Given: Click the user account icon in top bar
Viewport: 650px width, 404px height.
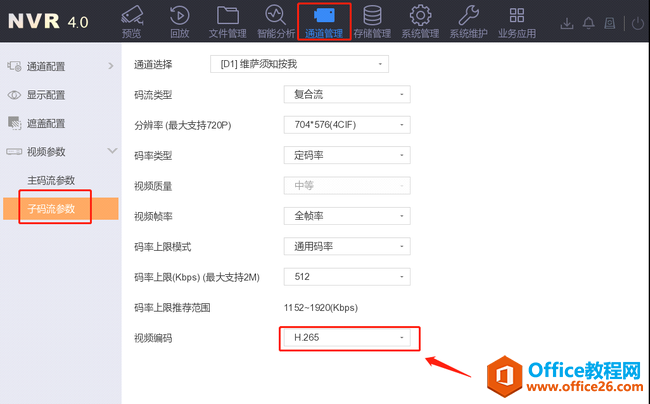Looking at the screenshot, I should [609, 23].
